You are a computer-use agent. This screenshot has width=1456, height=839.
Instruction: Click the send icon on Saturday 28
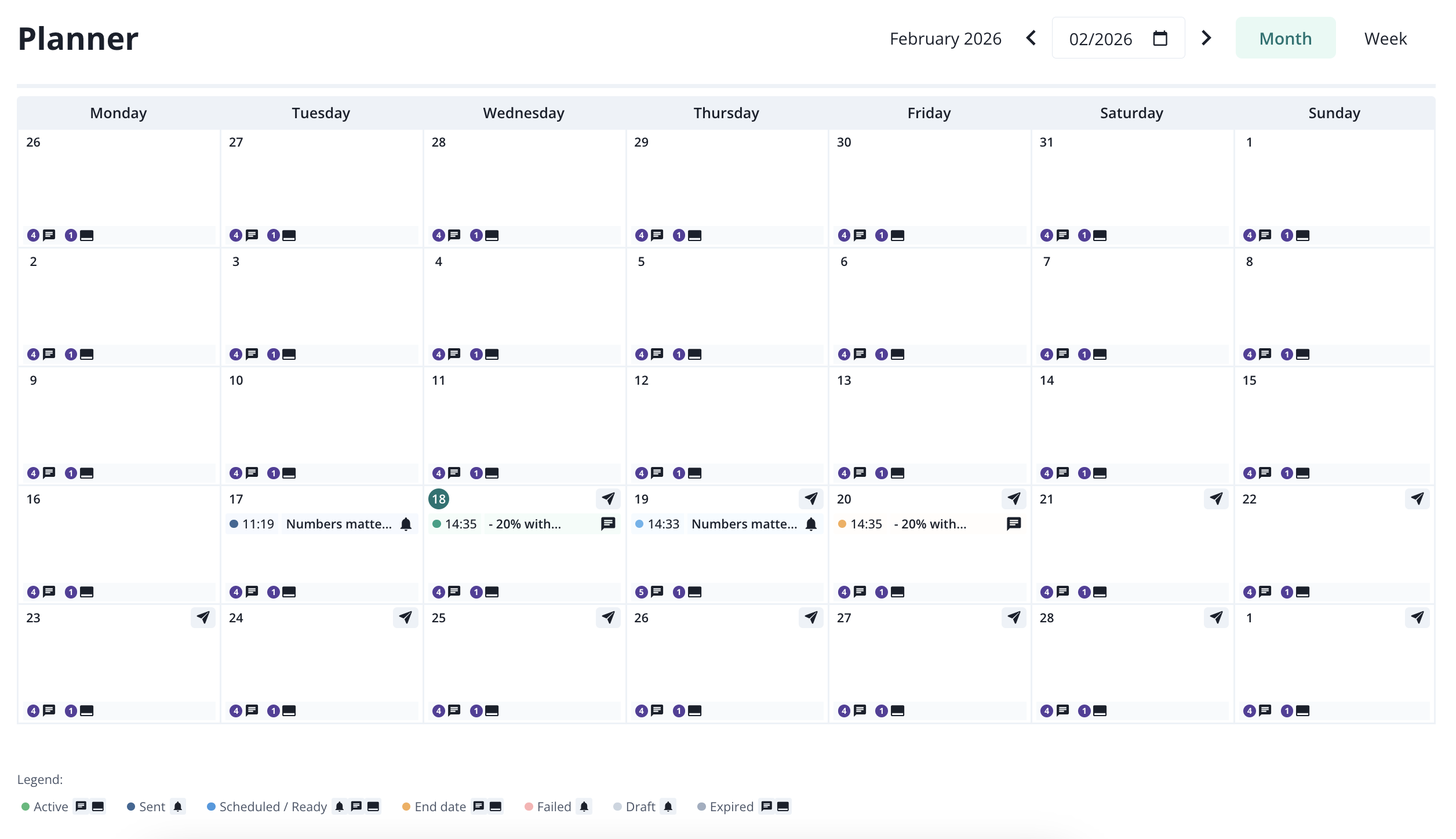[1215, 617]
